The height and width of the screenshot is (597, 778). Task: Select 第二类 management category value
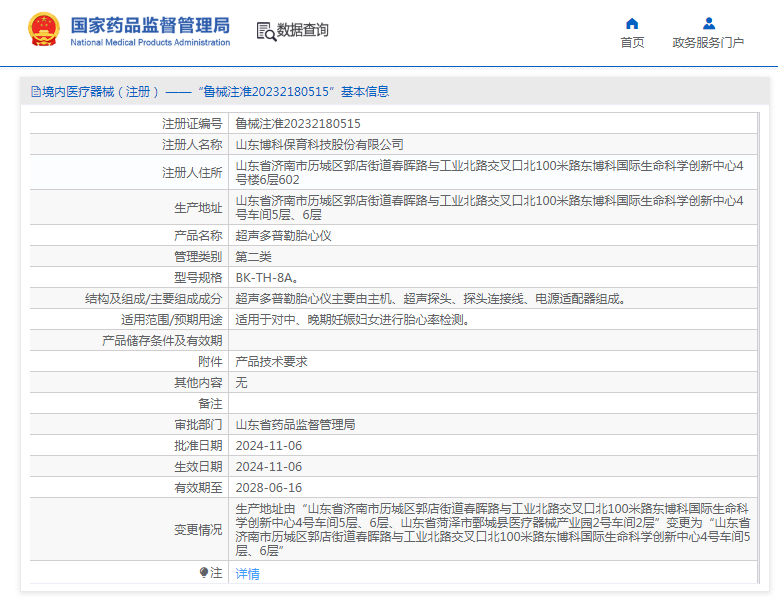click(253, 257)
